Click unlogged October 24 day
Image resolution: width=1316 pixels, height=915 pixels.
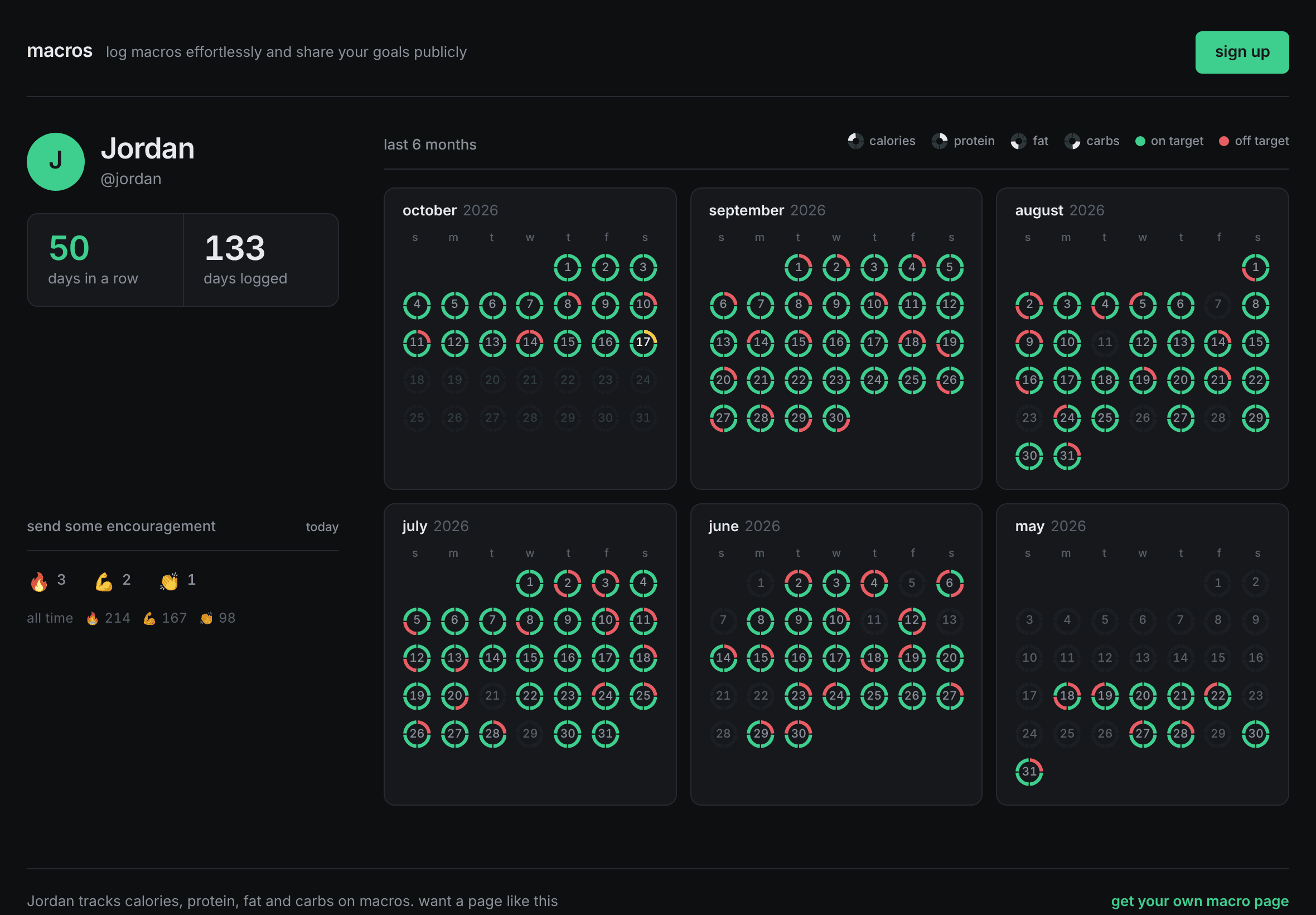click(x=643, y=380)
